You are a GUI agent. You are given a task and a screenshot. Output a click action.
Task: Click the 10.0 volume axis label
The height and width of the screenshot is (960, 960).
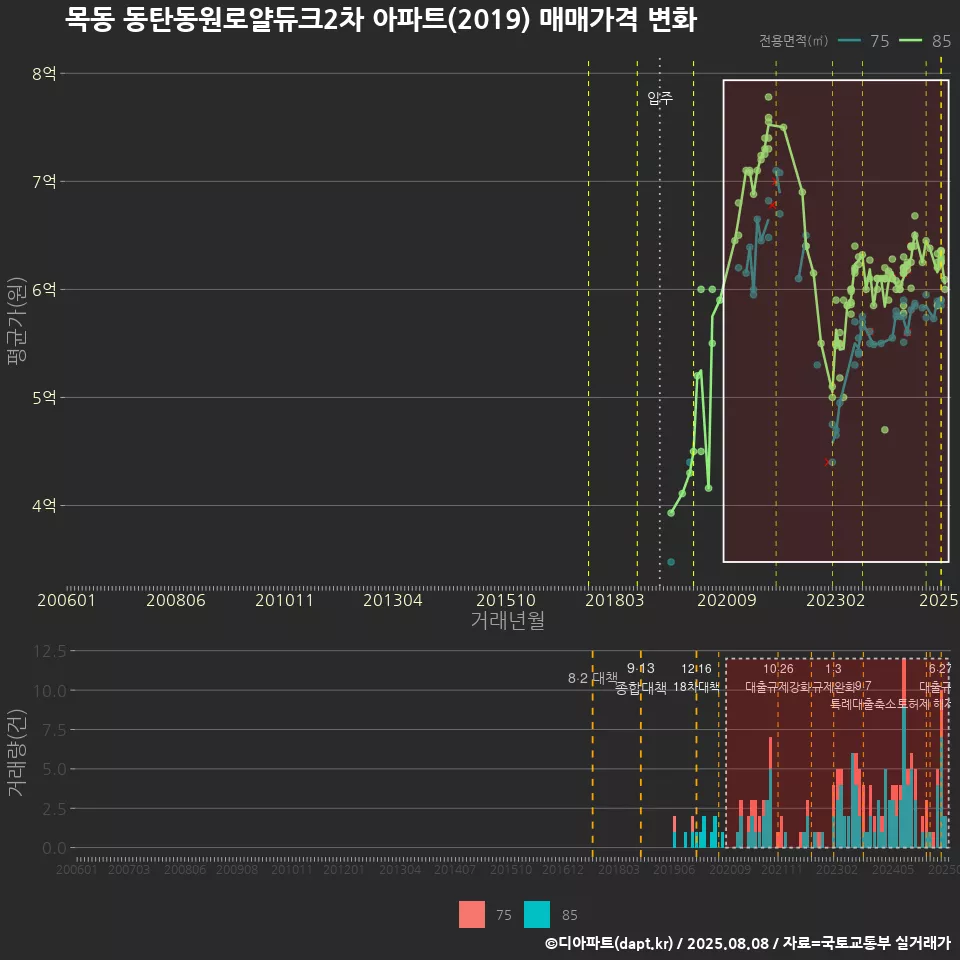coord(50,691)
